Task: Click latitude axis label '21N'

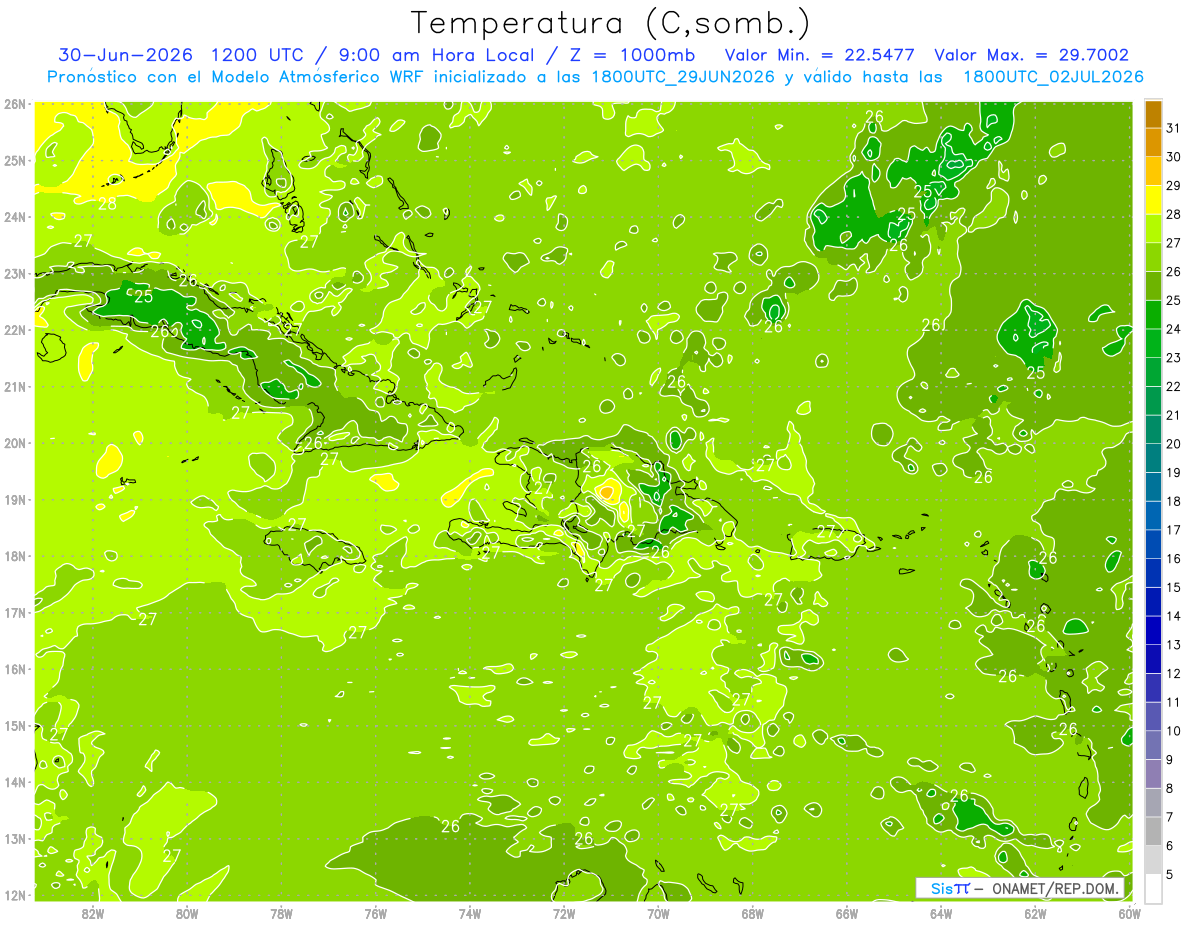Action: (x=16, y=387)
